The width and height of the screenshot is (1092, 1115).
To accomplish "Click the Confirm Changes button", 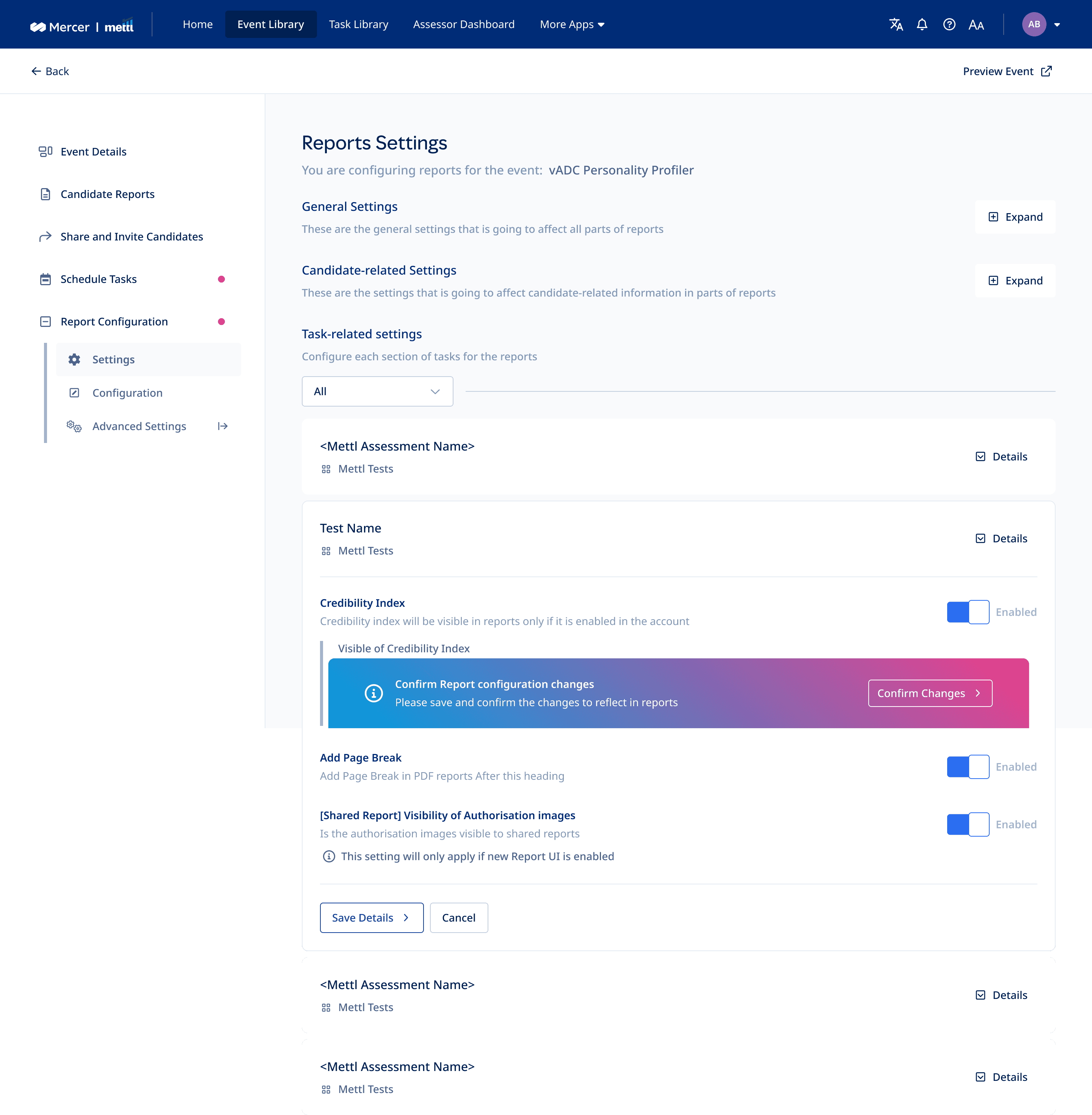I will (x=930, y=693).
